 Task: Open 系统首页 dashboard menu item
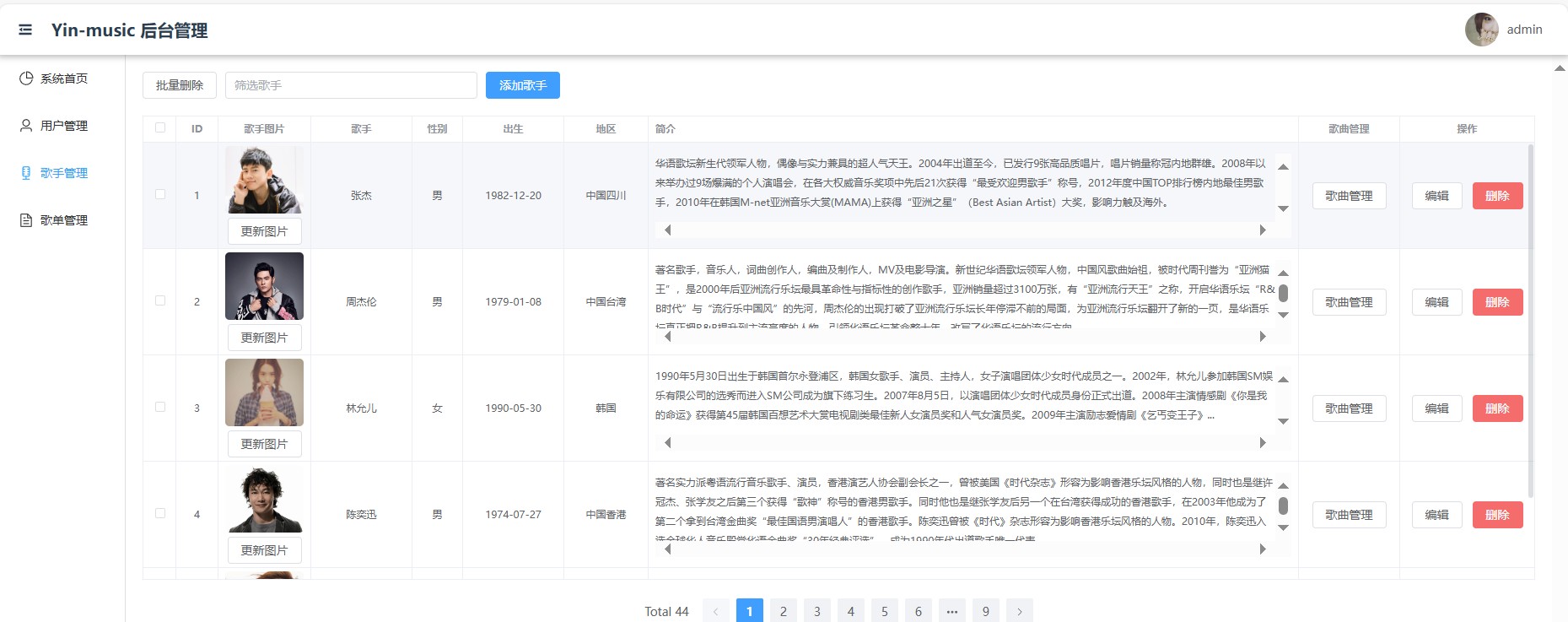[62, 78]
